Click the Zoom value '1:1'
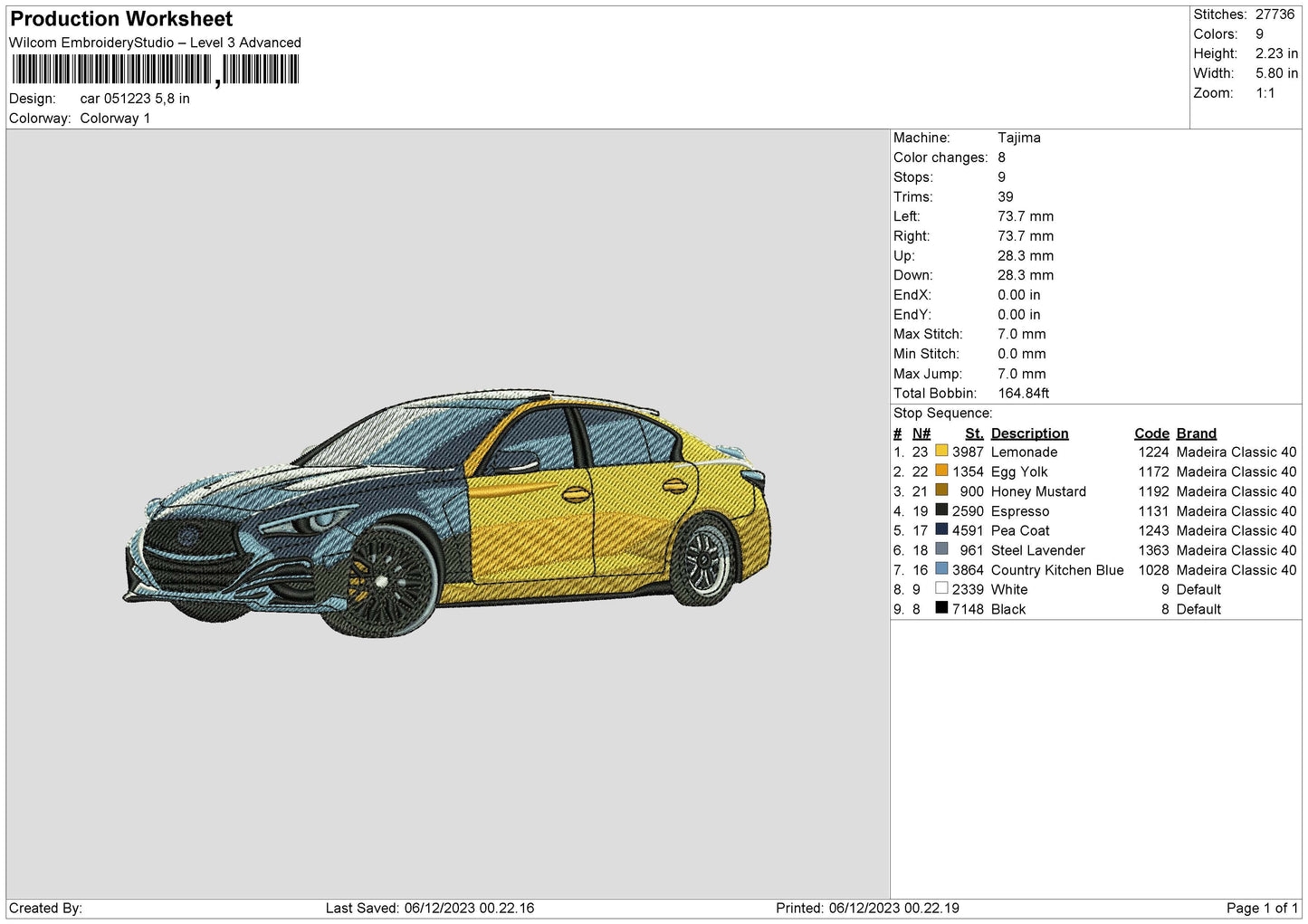The height and width of the screenshot is (924, 1308). pos(1265,93)
